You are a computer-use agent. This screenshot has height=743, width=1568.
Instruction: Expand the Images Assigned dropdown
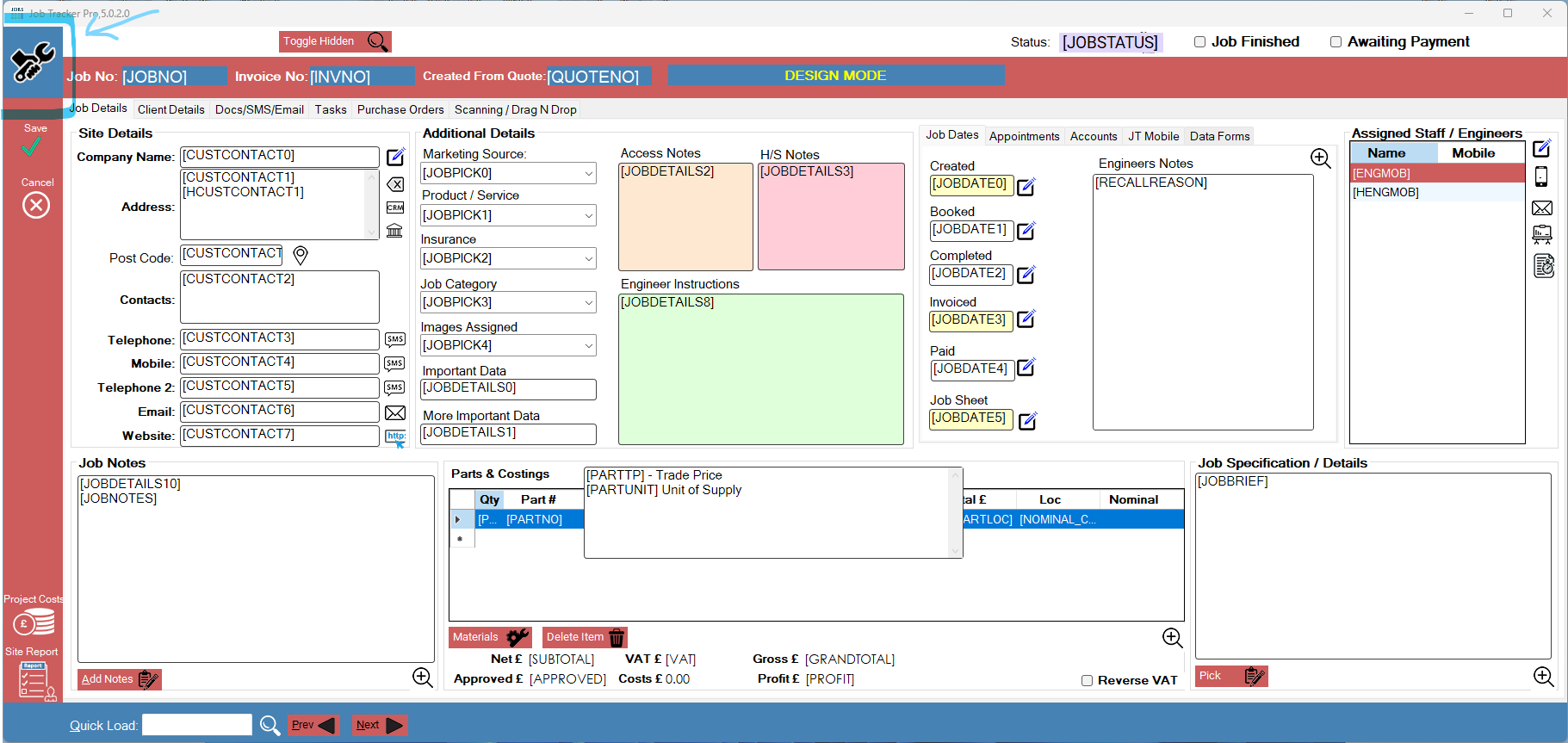click(x=589, y=345)
